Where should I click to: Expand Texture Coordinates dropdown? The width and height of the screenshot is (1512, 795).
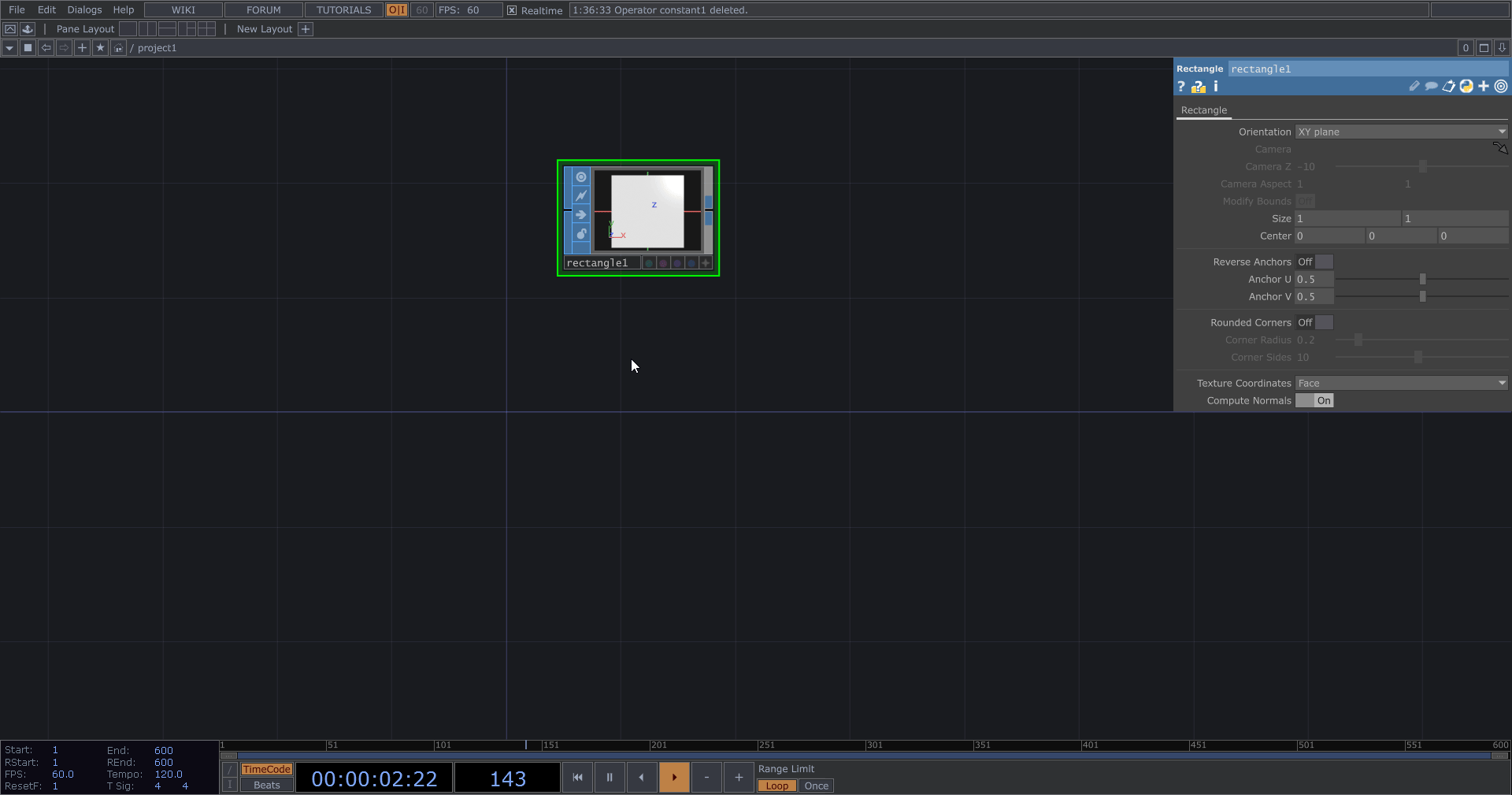[1401, 384]
